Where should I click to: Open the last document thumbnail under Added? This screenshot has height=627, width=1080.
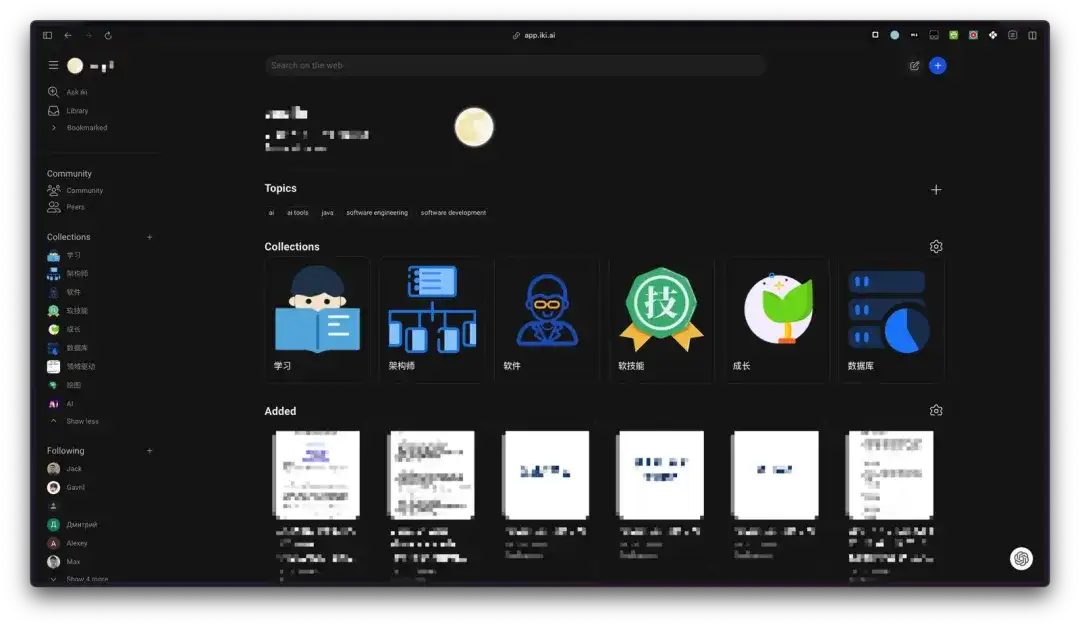click(890, 475)
